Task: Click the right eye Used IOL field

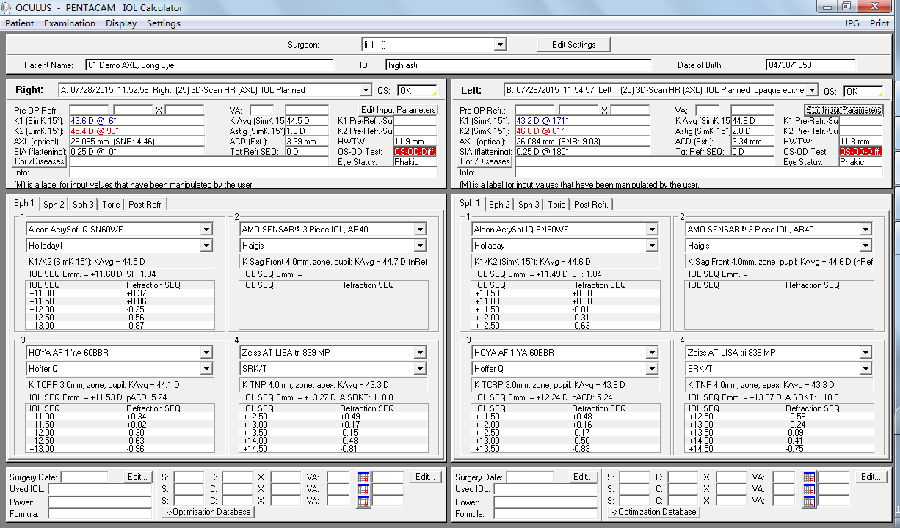Action: pyautogui.click(x=100, y=489)
